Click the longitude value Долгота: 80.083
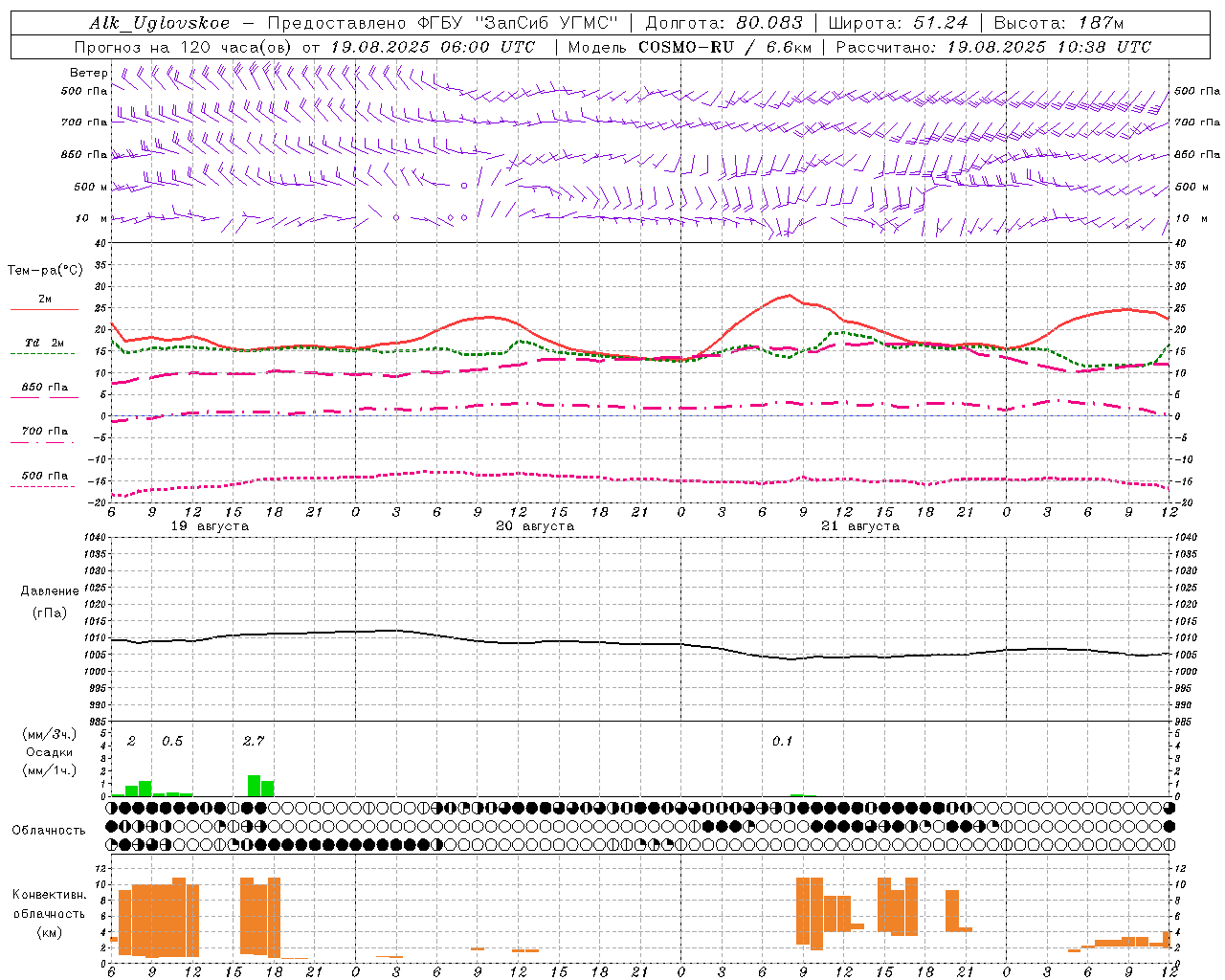The image size is (1225, 980). (725, 24)
